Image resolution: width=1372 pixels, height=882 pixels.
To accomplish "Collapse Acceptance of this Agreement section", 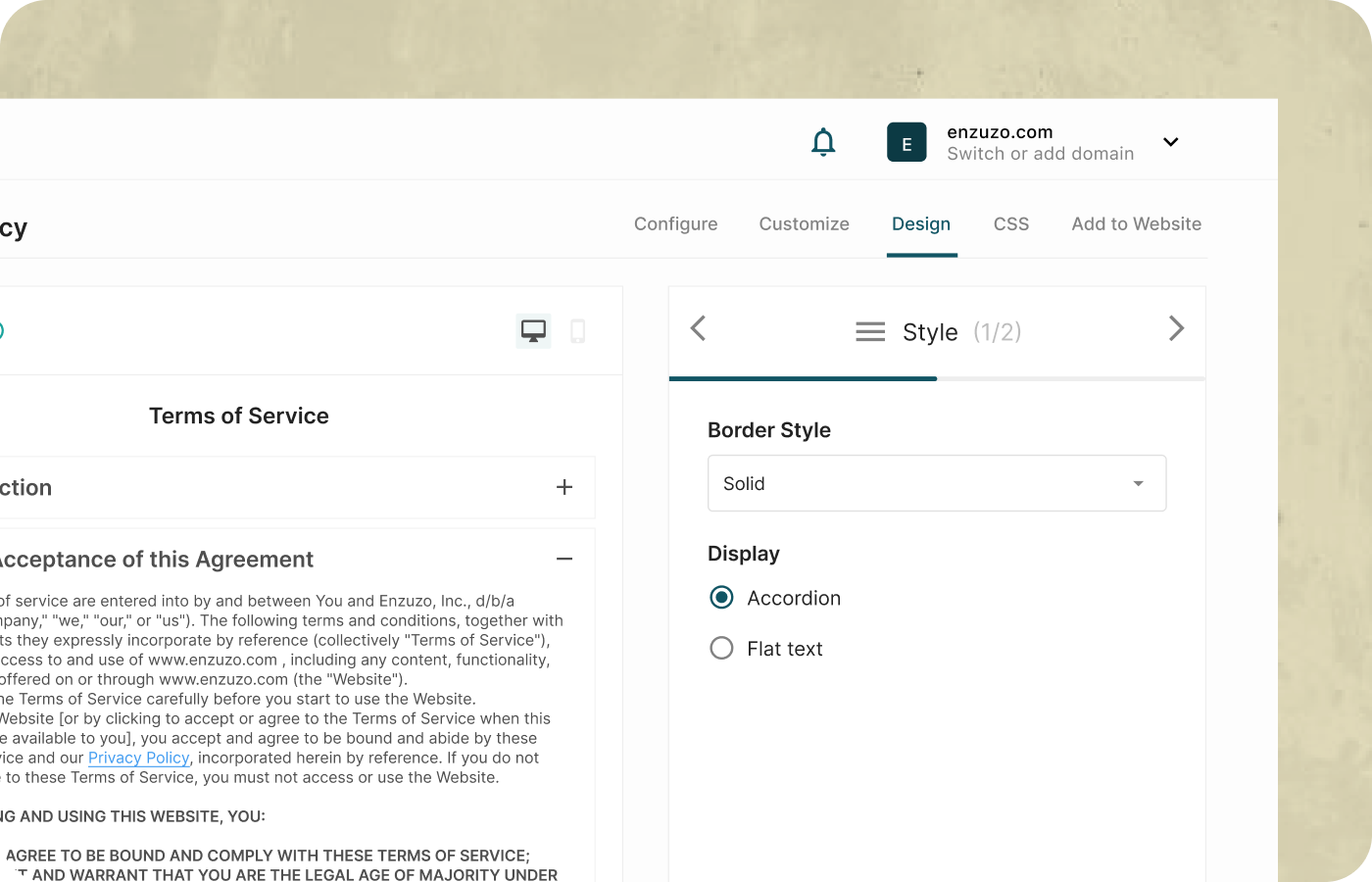I will (x=564, y=559).
